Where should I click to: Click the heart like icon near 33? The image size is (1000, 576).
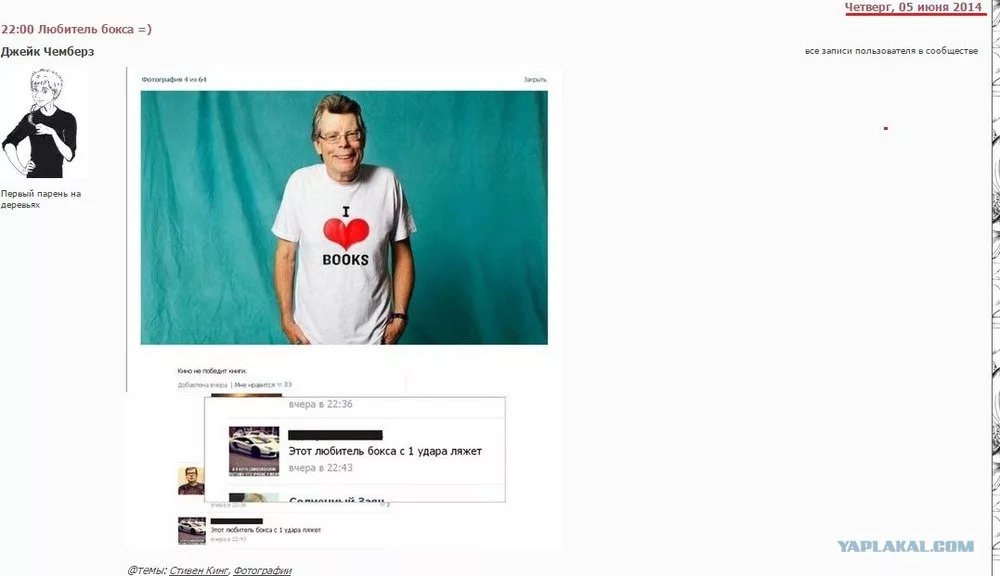279,385
